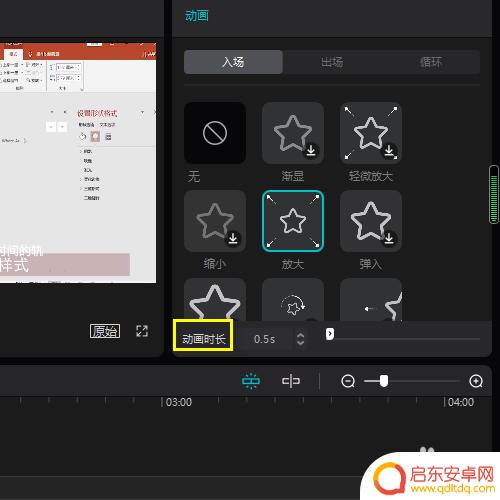The width and height of the screenshot is (500, 500).
Task: Toggle timeline snapping icon
Action: coord(251,381)
